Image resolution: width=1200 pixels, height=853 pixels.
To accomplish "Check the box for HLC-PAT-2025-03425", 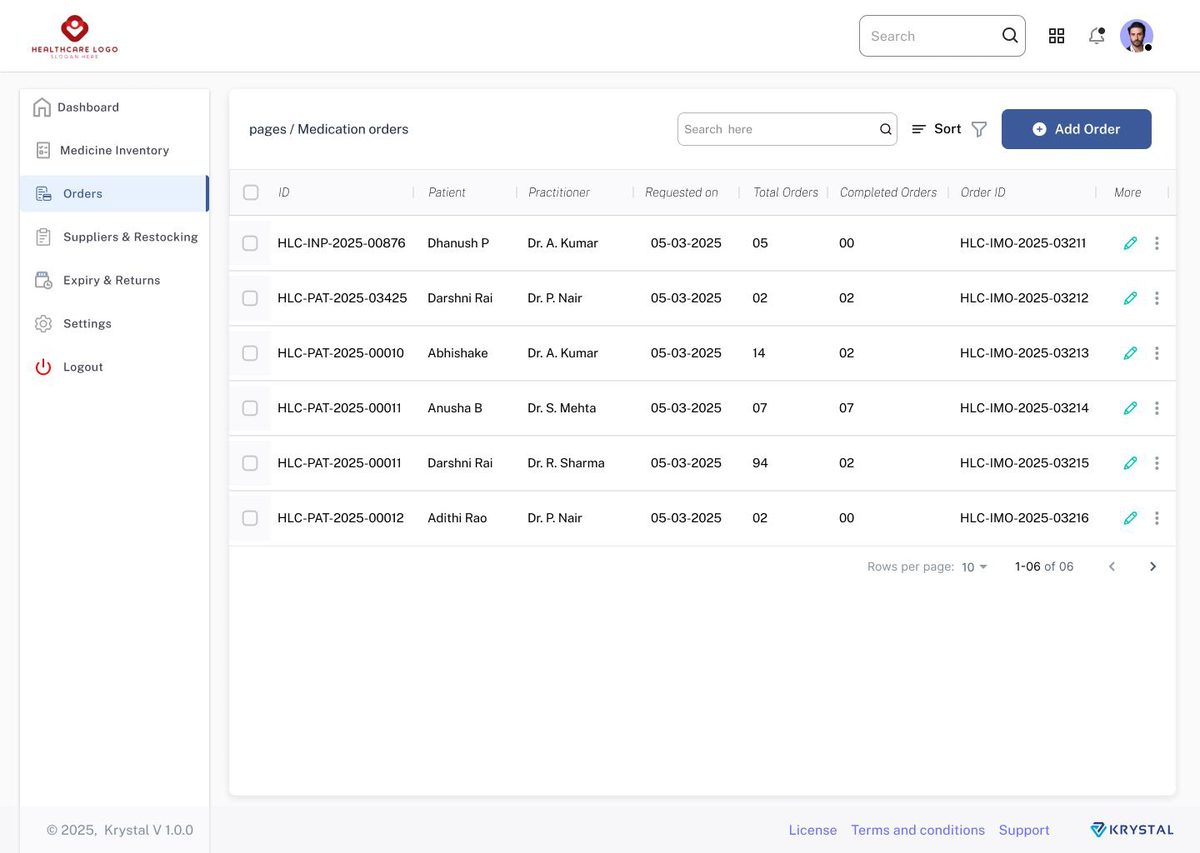I will pyautogui.click(x=250, y=298).
